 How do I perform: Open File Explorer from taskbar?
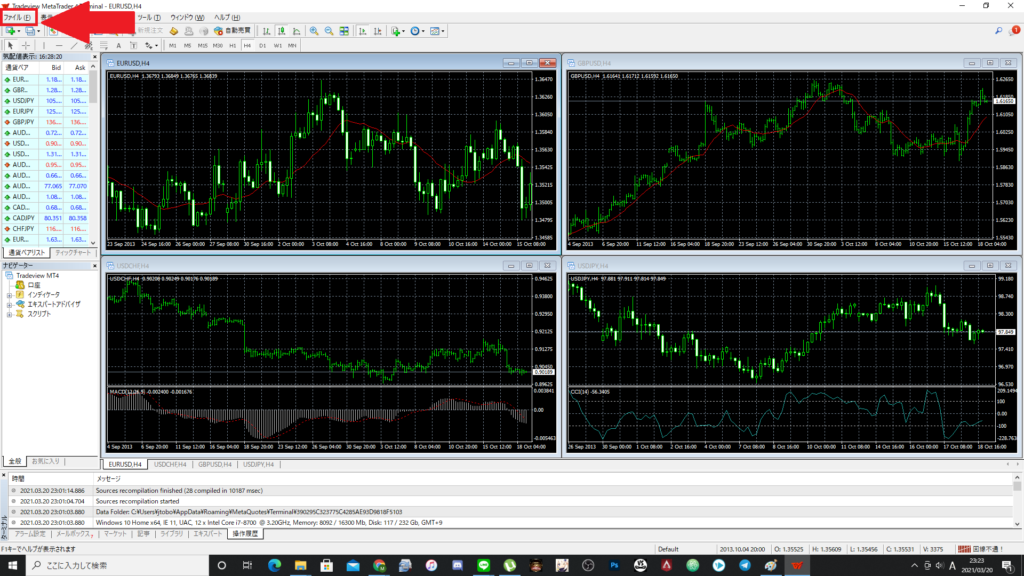tap(300, 566)
